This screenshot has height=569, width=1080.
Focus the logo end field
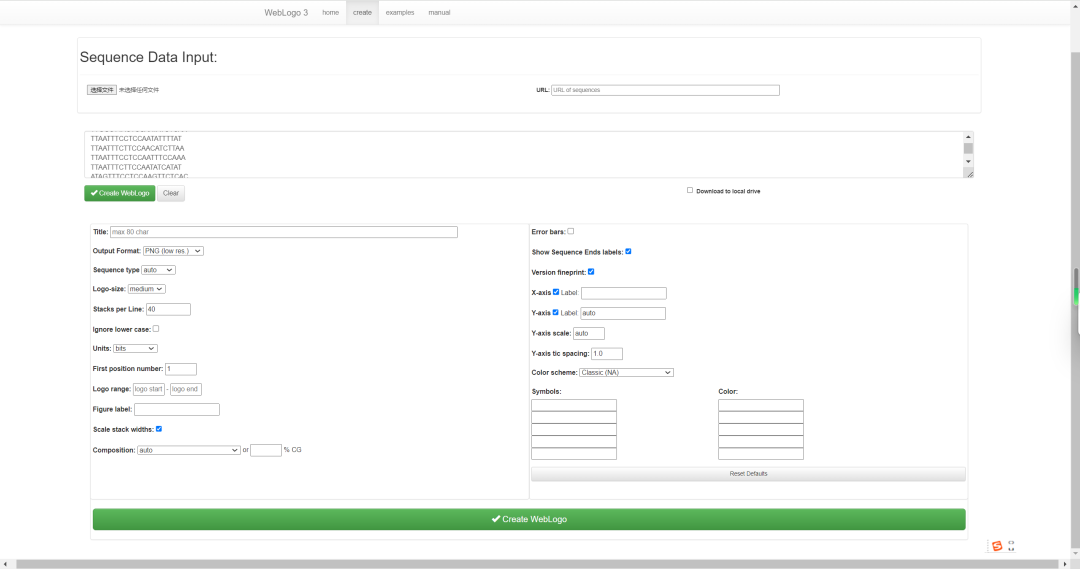[186, 389]
